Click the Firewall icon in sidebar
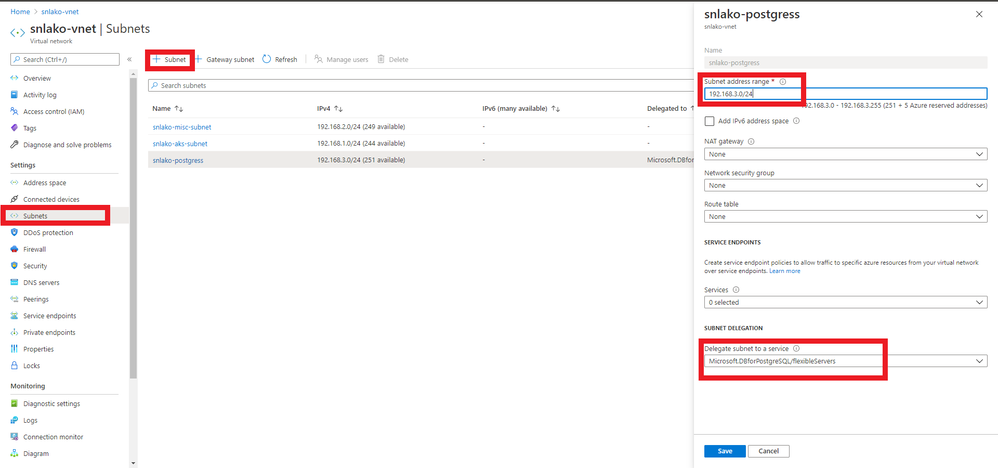 pos(14,249)
